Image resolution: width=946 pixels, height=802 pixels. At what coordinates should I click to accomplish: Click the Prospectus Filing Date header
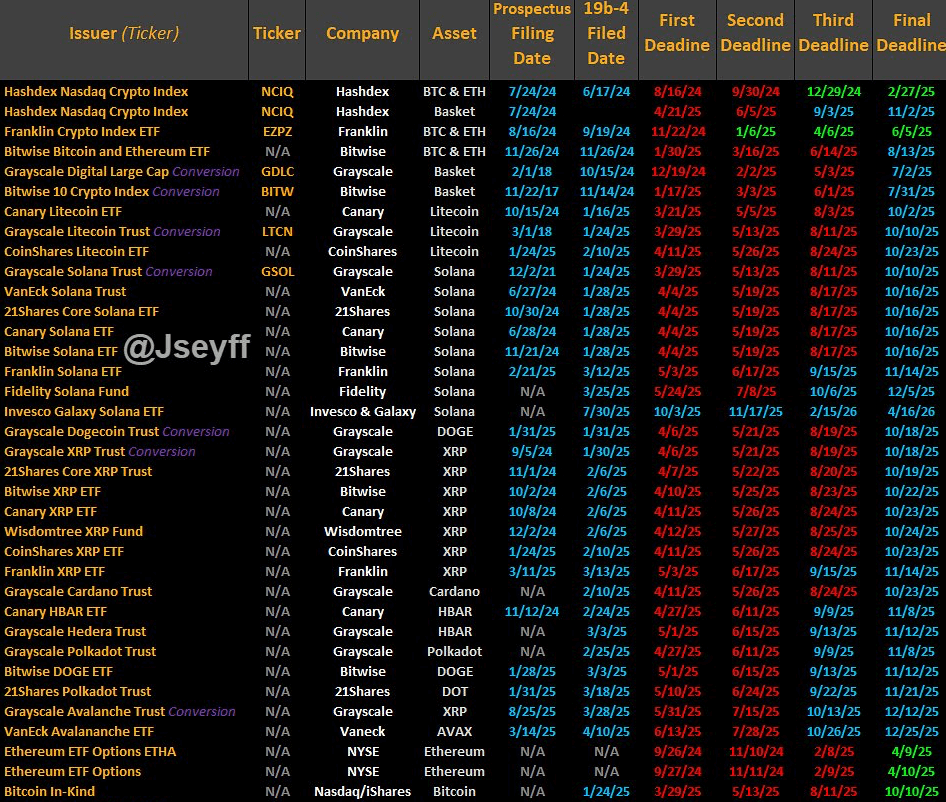(x=532, y=33)
